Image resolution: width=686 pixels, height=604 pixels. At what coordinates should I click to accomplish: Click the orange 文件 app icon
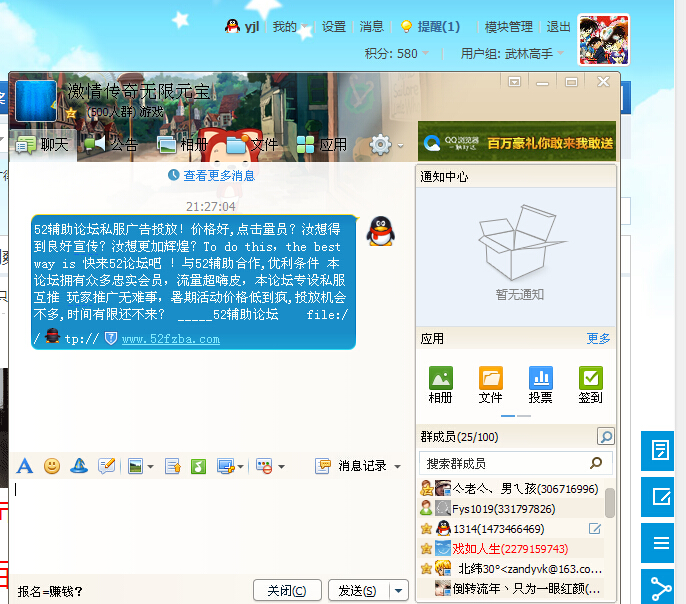[491, 385]
